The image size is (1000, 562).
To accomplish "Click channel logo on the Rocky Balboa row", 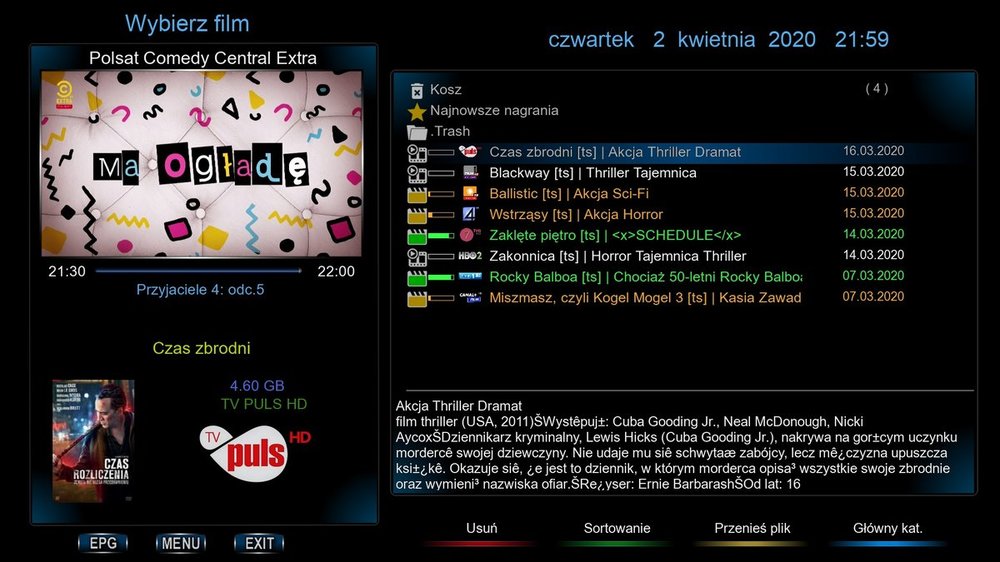I will [x=470, y=276].
